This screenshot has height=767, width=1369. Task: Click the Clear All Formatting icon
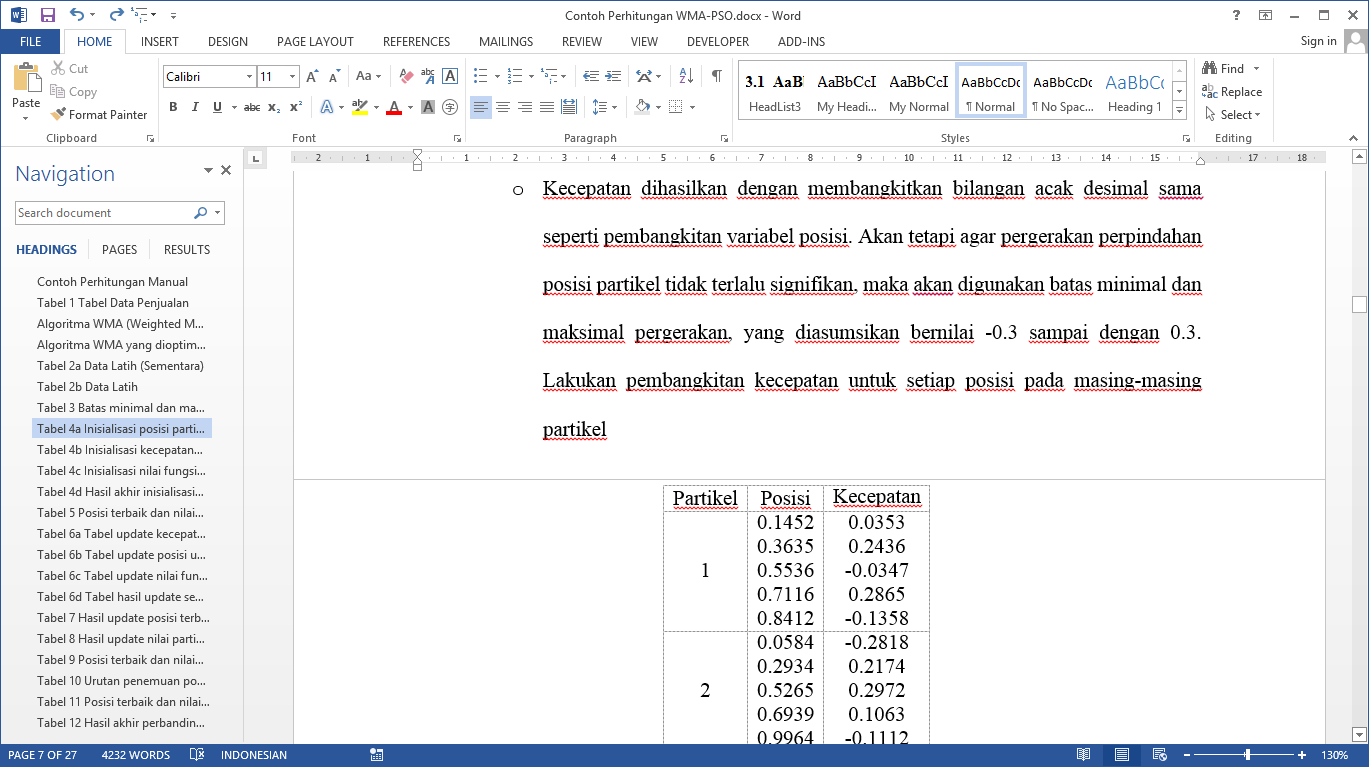[x=406, y=76]
